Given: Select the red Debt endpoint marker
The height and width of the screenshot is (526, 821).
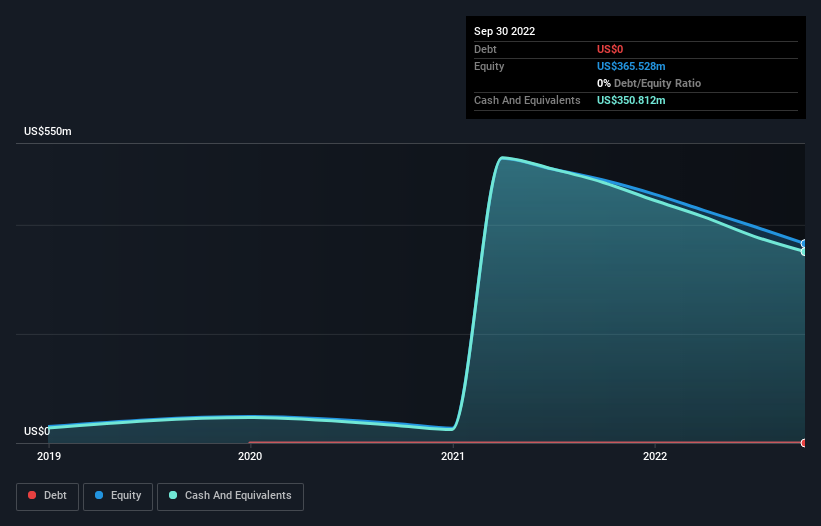Looking at the screenshot, I should [x=804, y=443].
